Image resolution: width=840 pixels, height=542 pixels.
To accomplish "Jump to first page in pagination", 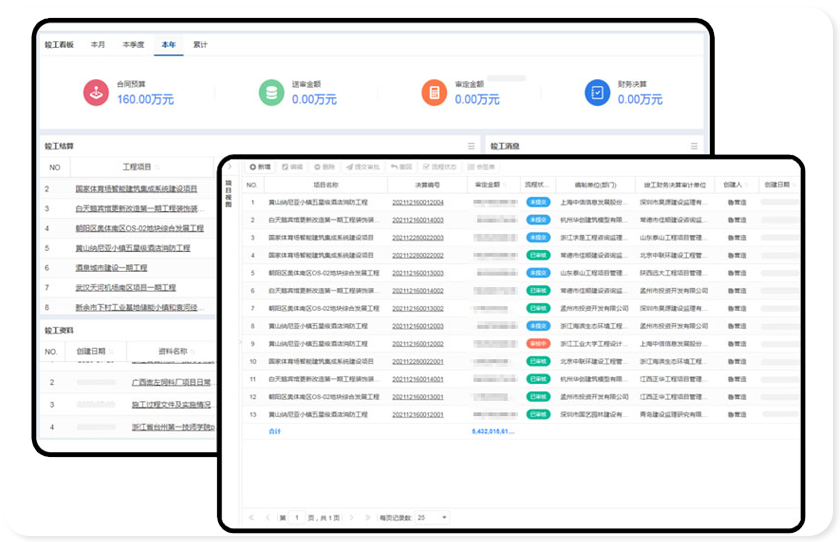I will [x=252, y=517].
